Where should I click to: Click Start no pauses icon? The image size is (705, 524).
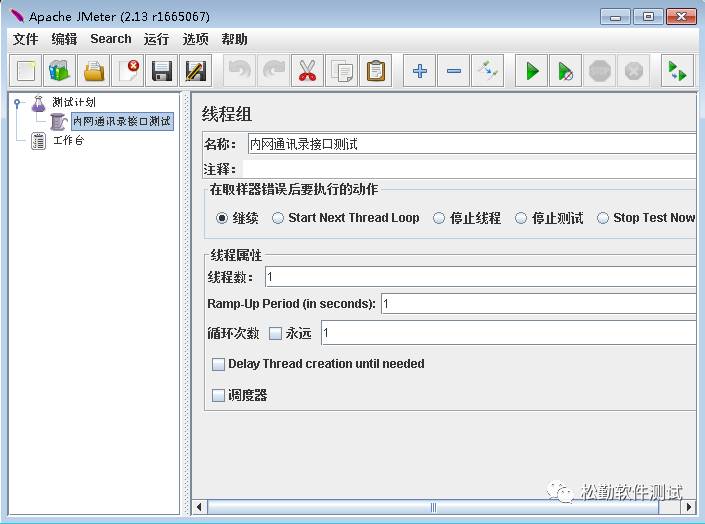pyautogui.click(x=566, y=71)
